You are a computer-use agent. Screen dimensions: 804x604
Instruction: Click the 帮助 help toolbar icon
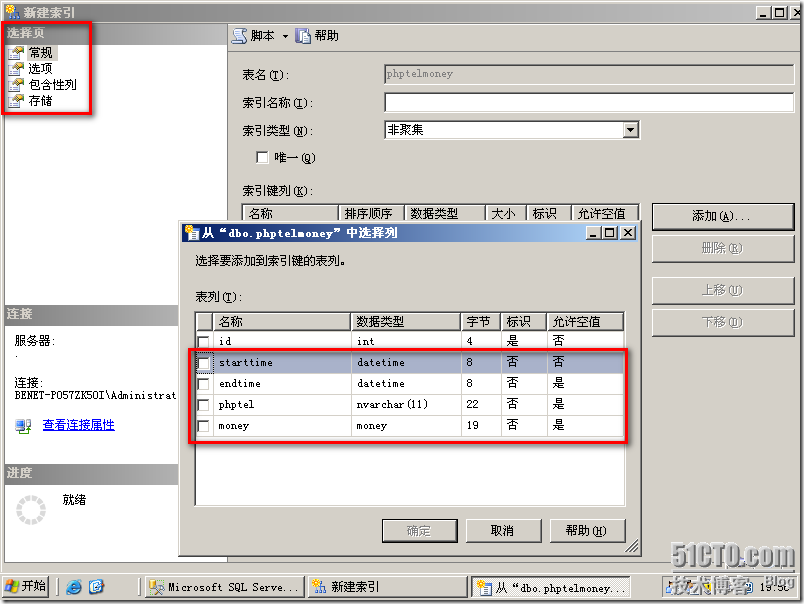pyautogui.click(x=303, y=36)
